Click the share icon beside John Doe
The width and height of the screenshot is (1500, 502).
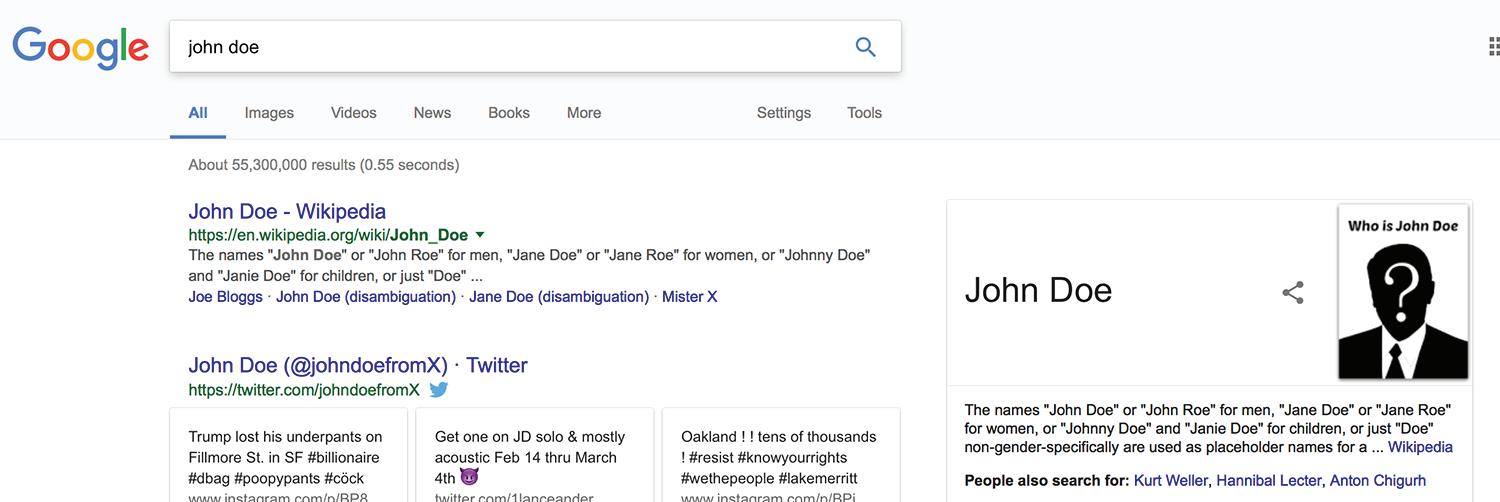(x=1293, y=292)
